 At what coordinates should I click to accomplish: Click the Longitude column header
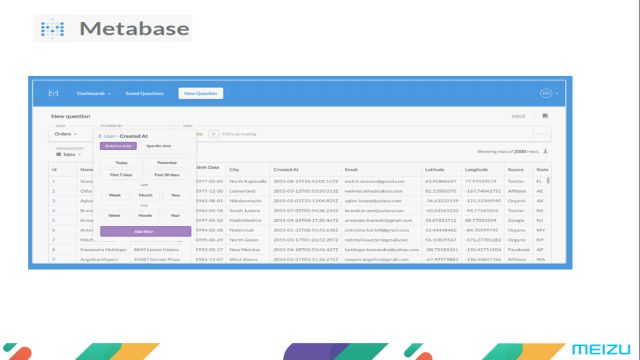pyautogui.click(x=476, y=169)
